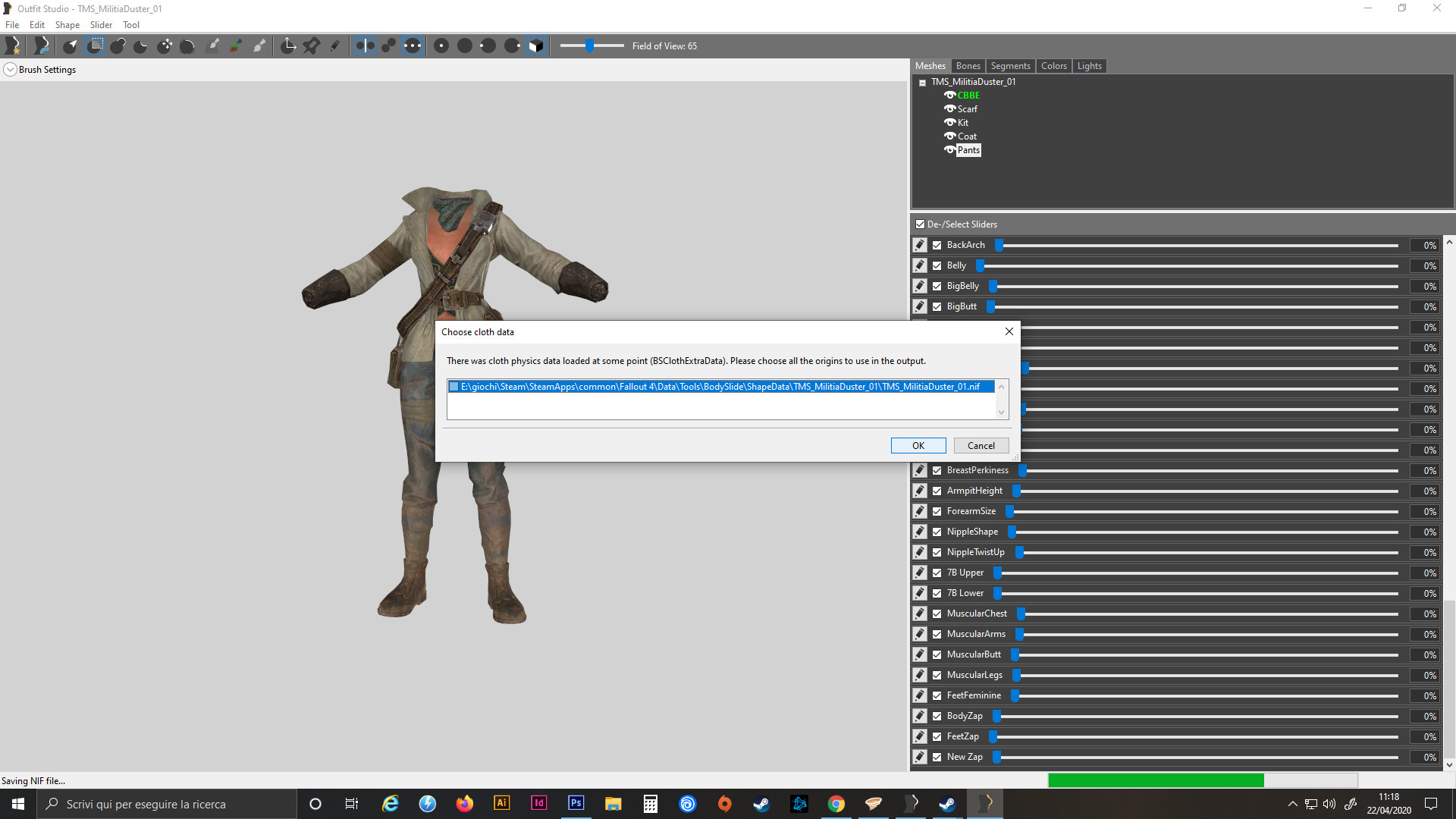Click the Field of View slider
Screen dimensions: 1456x819
point(591,46)
